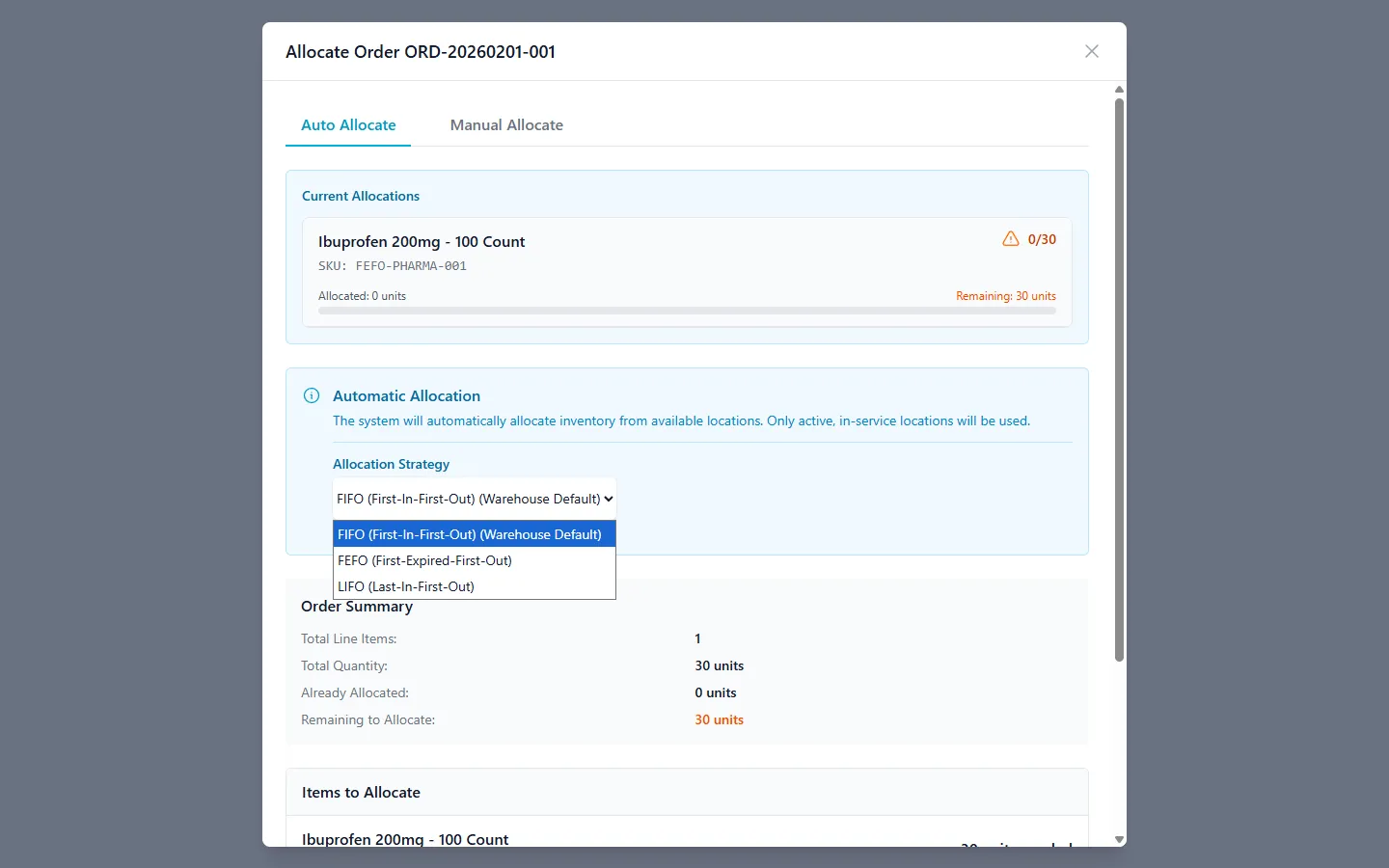Click the red 30 units remaining value
This screenshot has width=1389, height=868.
pos(719,719)
